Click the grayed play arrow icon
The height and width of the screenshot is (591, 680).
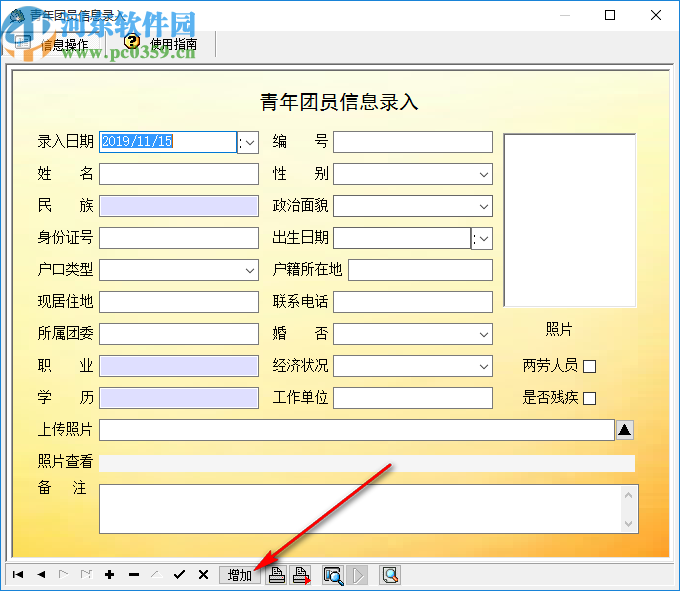pyautogui.click(x=357, y=575)
